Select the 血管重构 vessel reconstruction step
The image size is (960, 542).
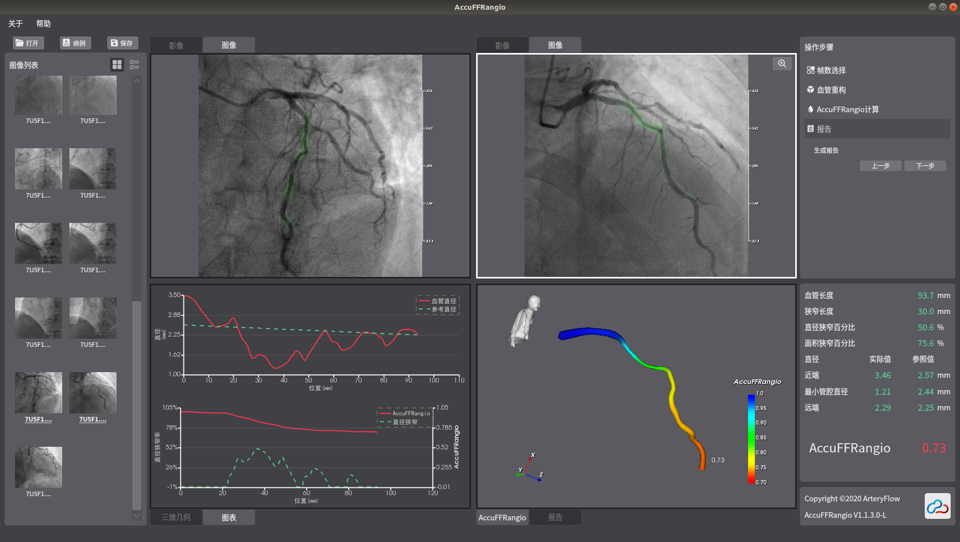pyautogui.click(x=830, y=90)
